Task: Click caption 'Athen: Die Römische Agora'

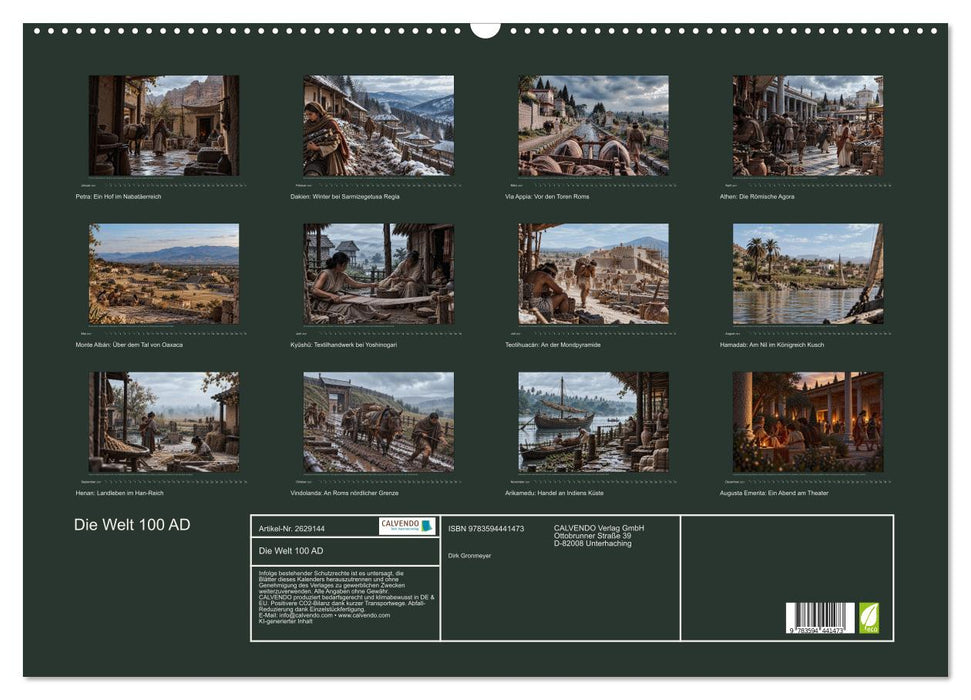Action: point(757,196)
